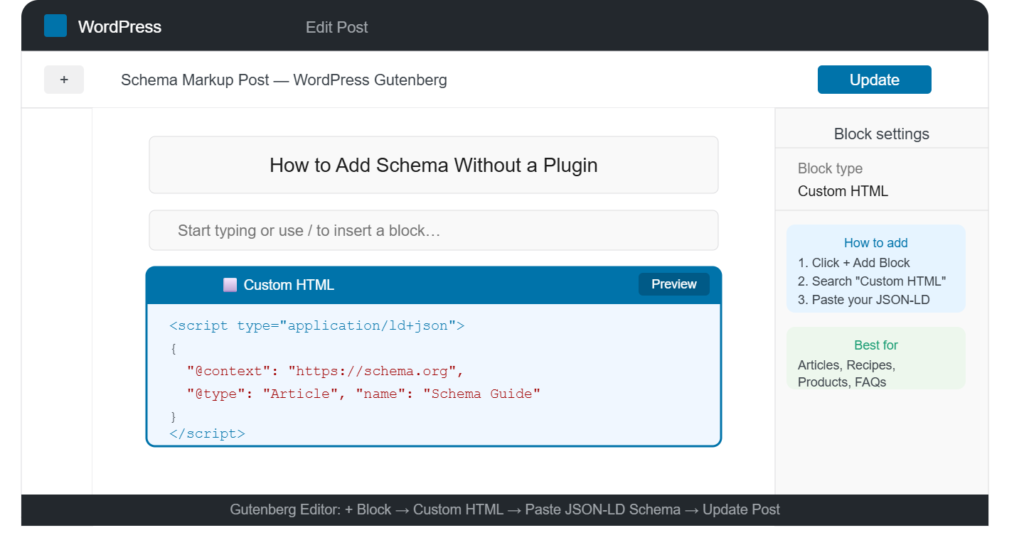
Task: Click the Custom HTML block type value
Action: pos(842,191)
